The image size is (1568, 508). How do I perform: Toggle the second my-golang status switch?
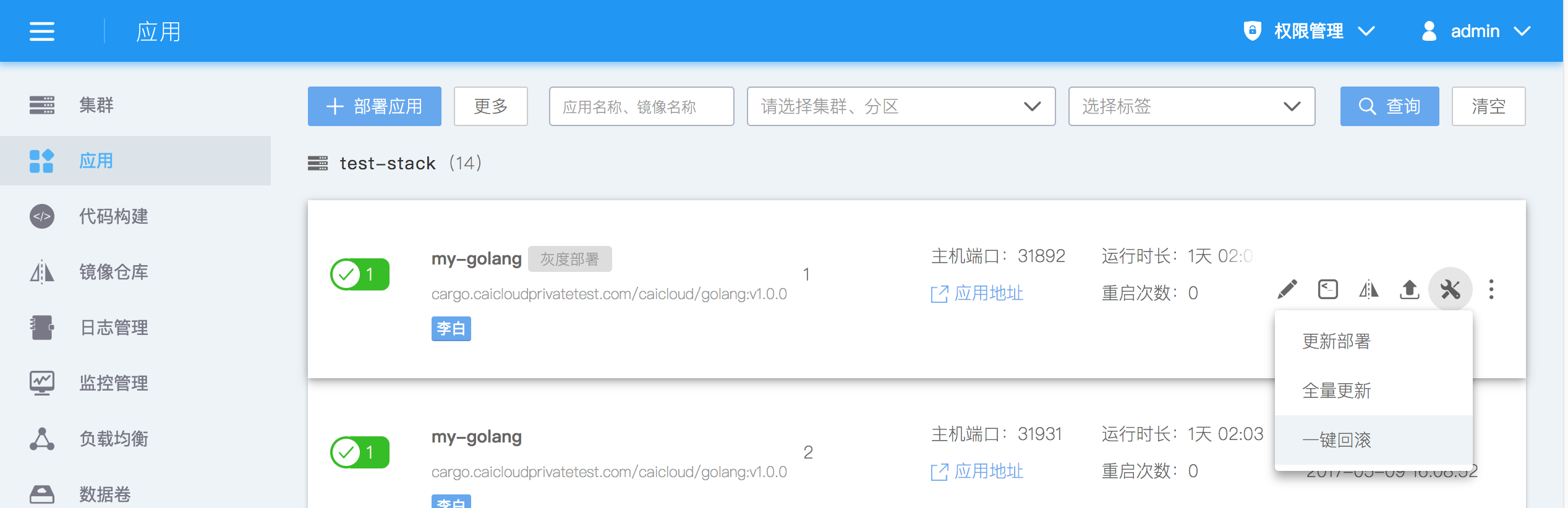point(360,452)
